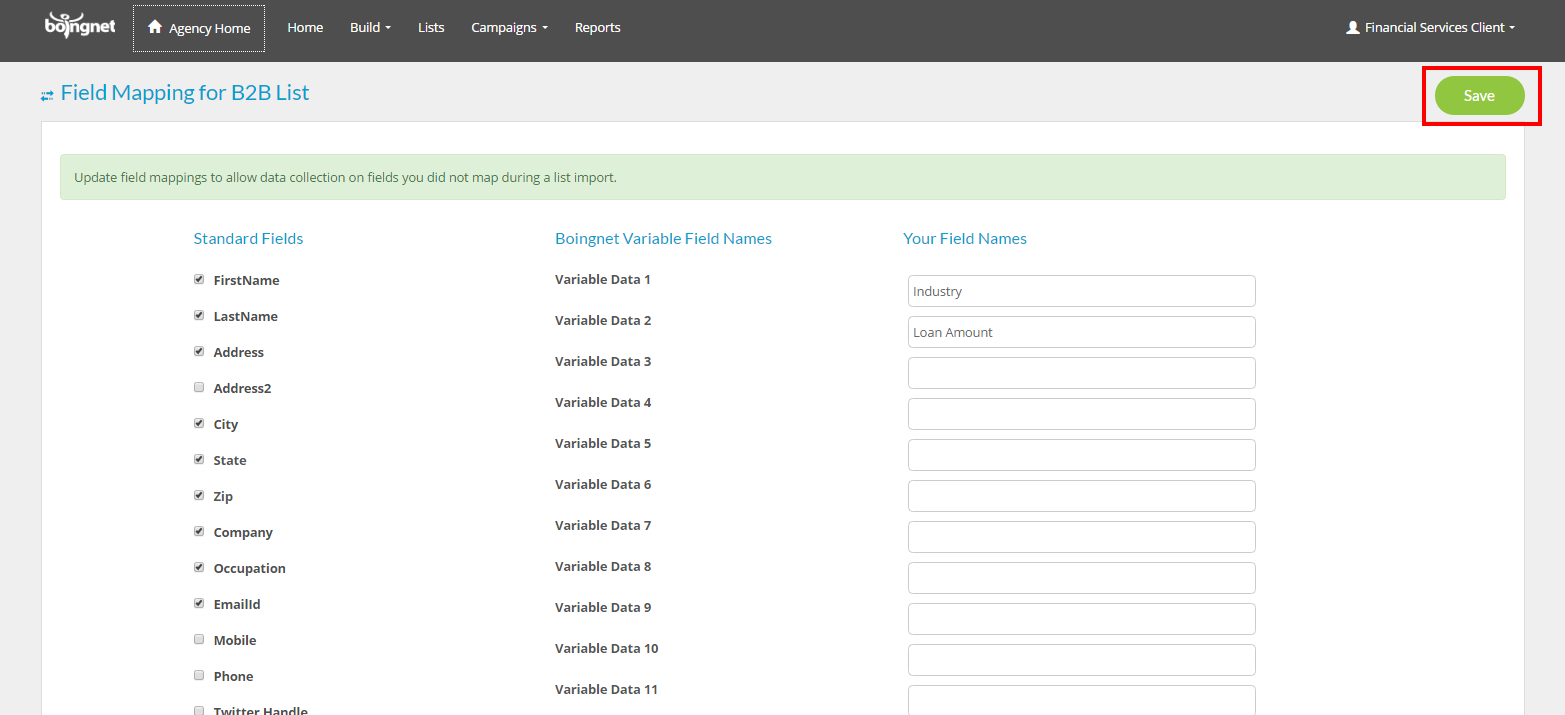The width and height of the screenshot is (1565, 715).
Task: Click the Field Mapping for B2B List heading
Action: point(185,93)
